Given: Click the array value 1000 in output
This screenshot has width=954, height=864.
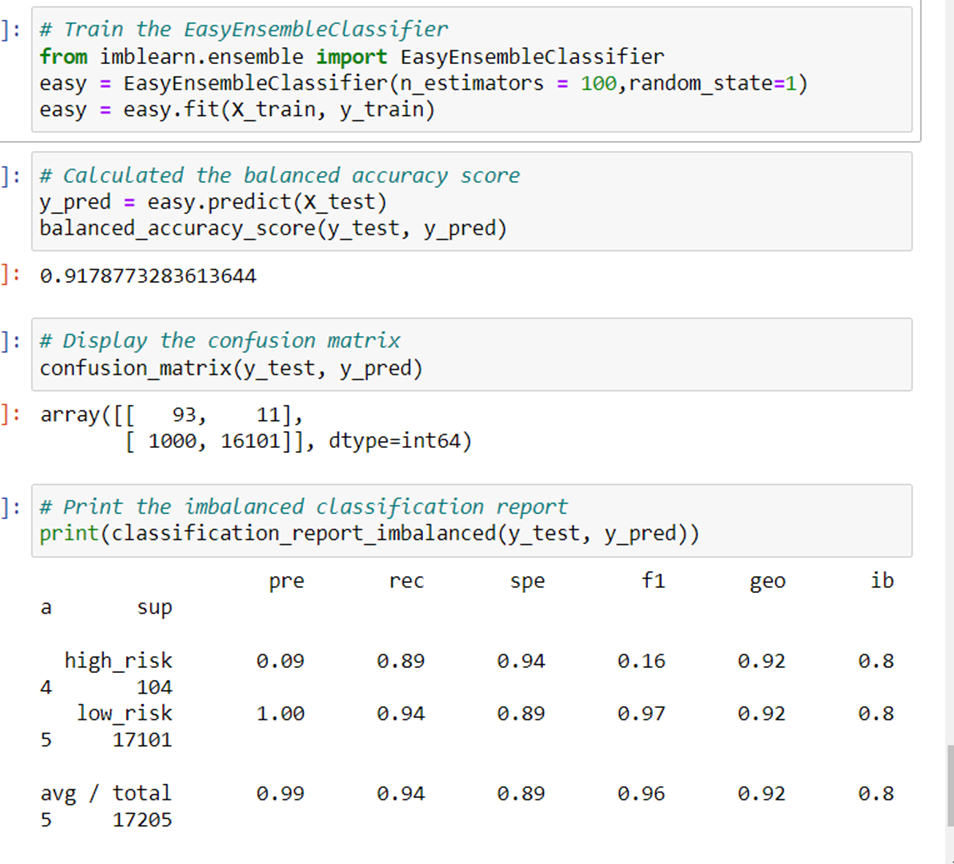Looking at the screenshot, I should point(172,441).
